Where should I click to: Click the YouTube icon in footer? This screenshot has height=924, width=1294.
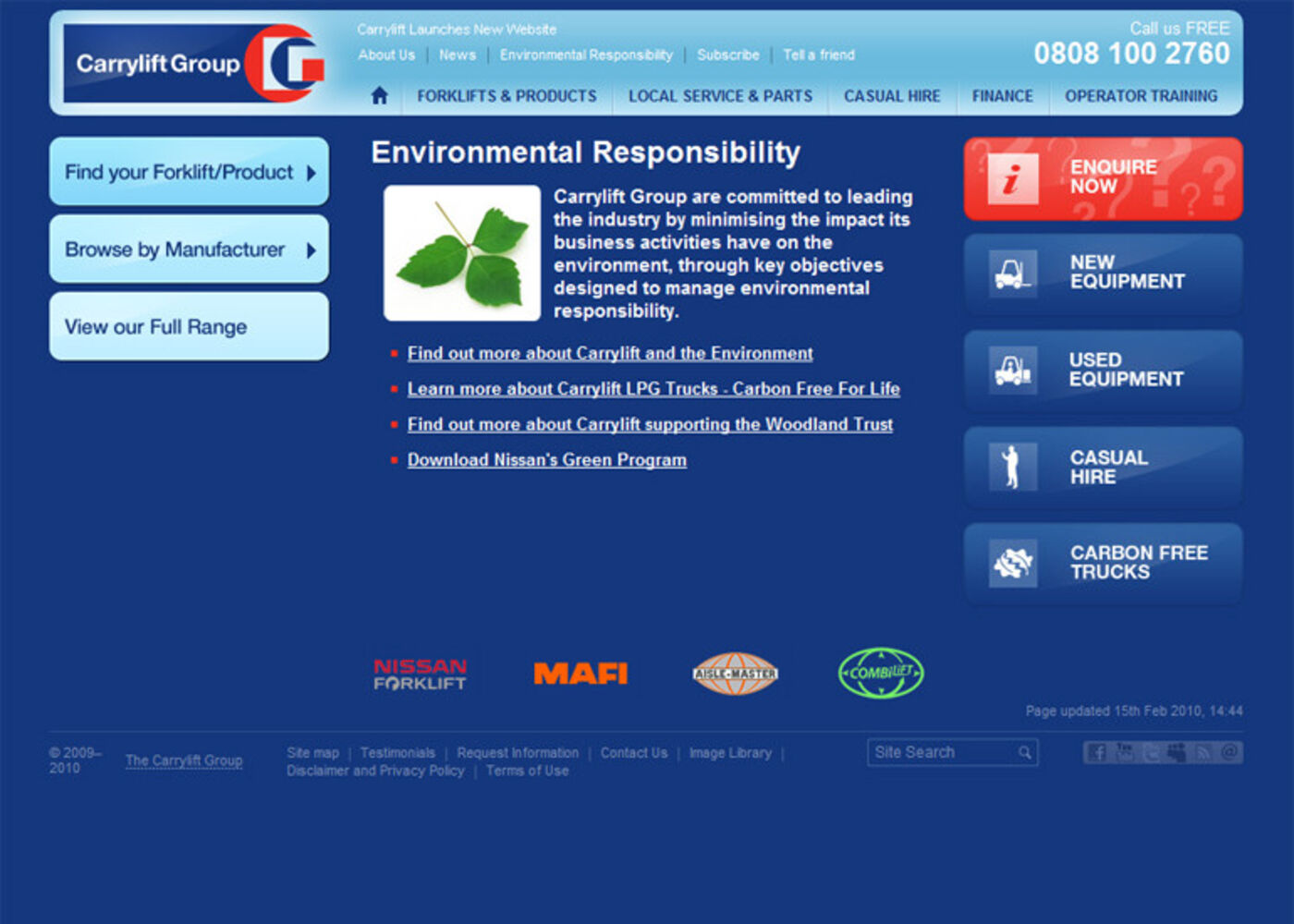1125,753
